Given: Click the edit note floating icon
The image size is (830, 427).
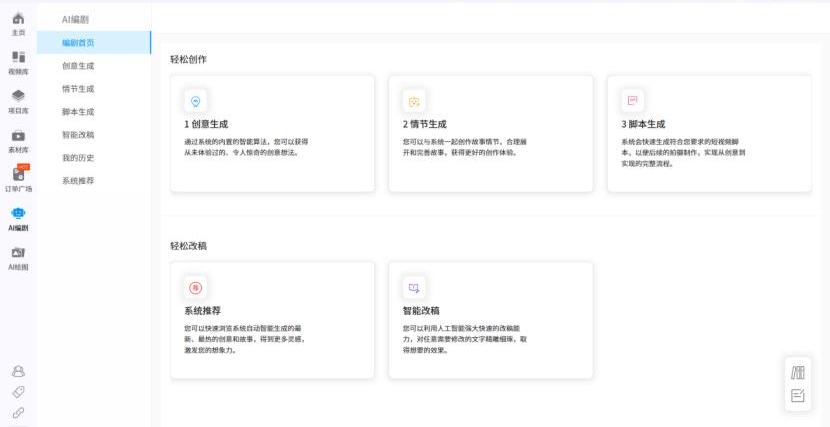Looking at the screenshot, I should (798, 396).
